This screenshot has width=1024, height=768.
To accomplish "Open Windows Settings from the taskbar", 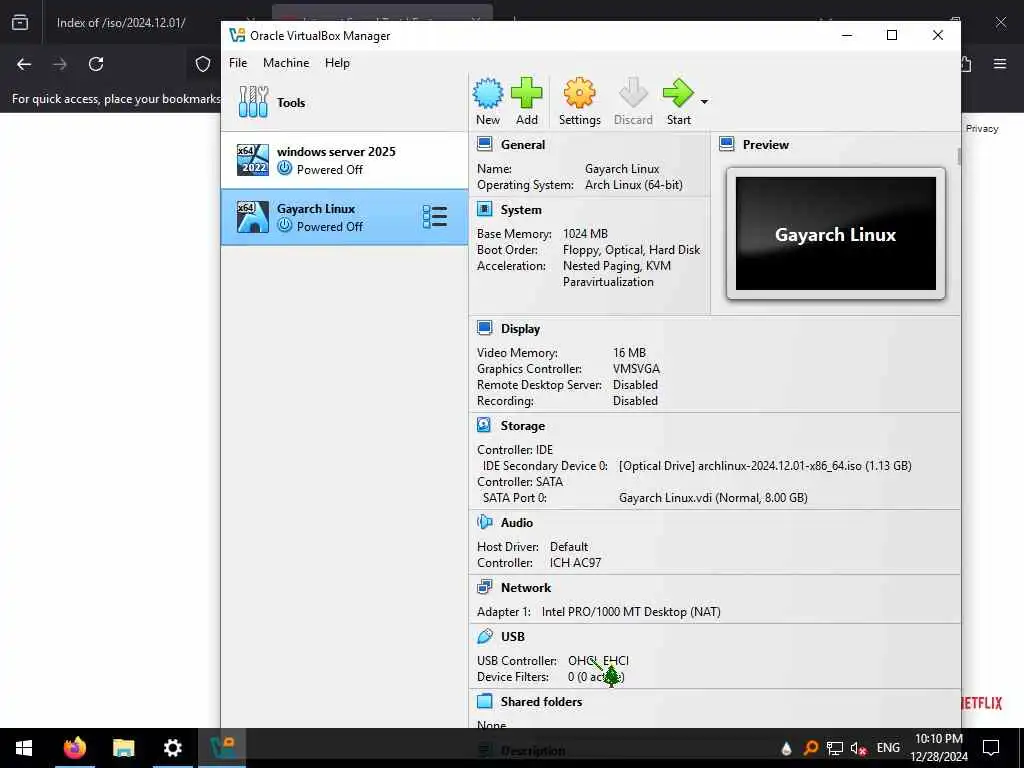I will pos(173,748).
